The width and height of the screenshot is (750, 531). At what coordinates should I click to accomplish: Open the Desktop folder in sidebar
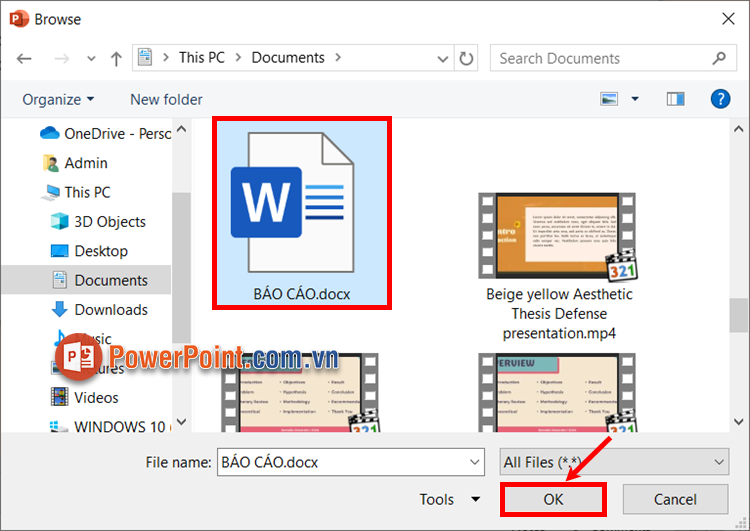click(x=89, y=251)
